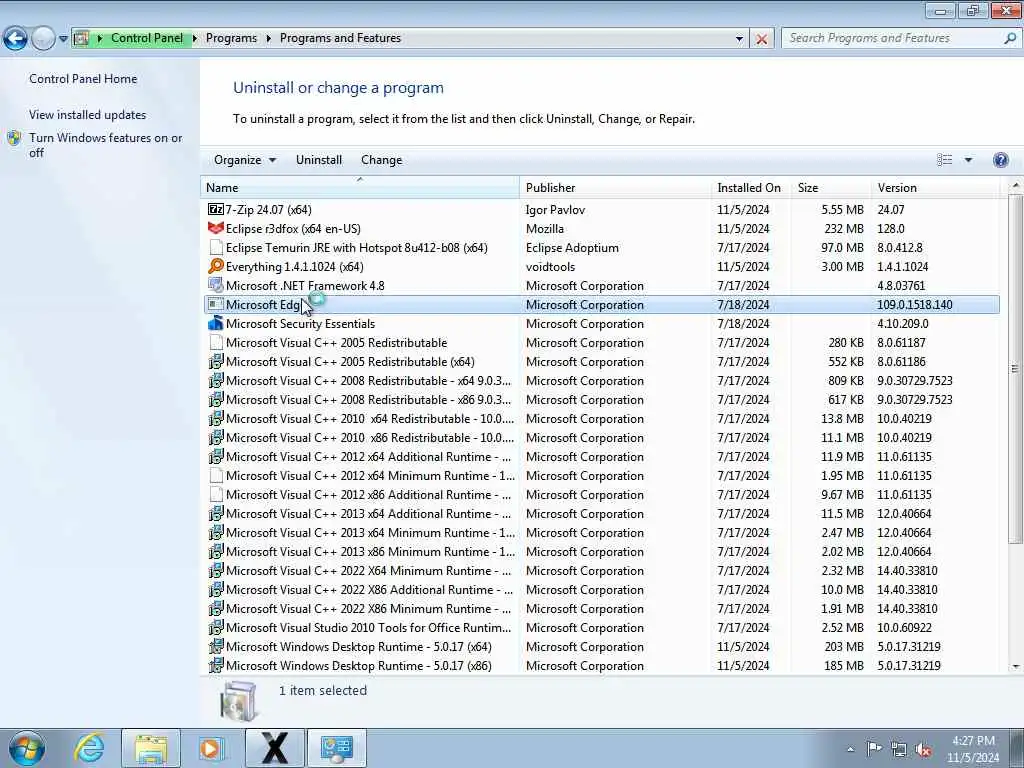Click icon of Visual Studio 2010 Tools for Office
Image resolution: width=1024 pixels, height=768 pixels.
[x=216, y=627]
